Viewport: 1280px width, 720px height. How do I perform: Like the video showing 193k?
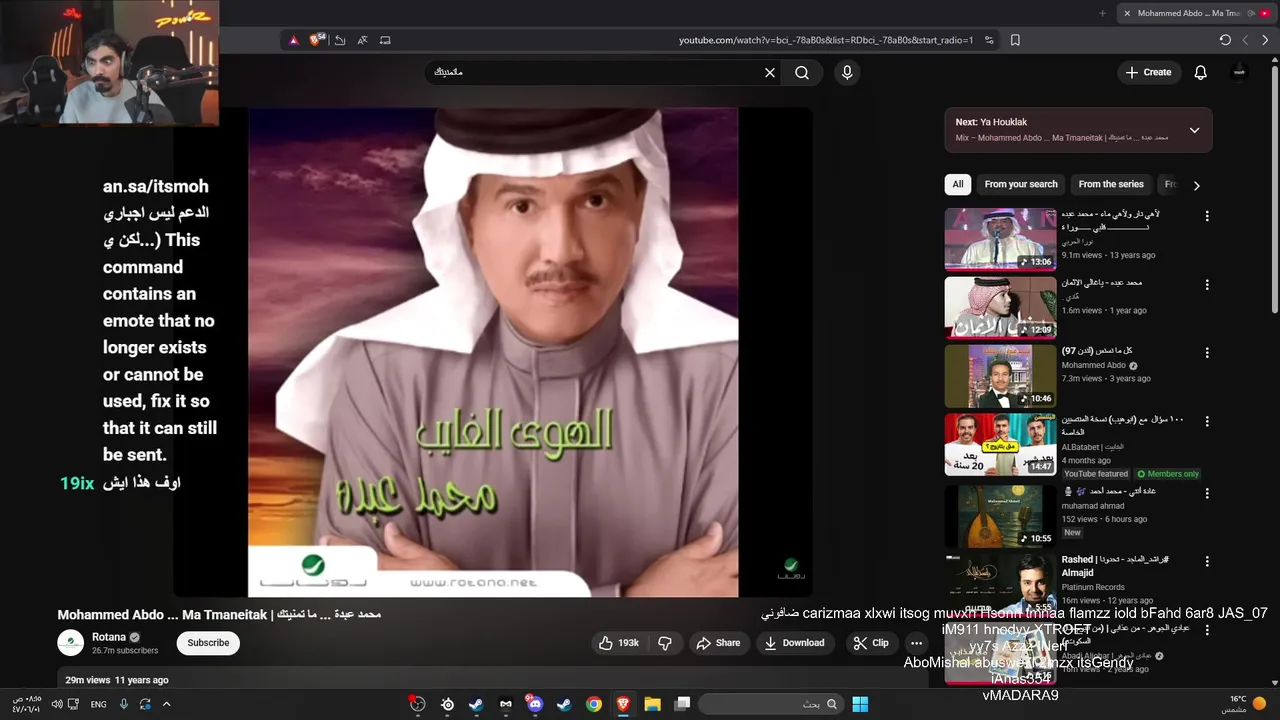pyautogui.click(x=619, y=643)
